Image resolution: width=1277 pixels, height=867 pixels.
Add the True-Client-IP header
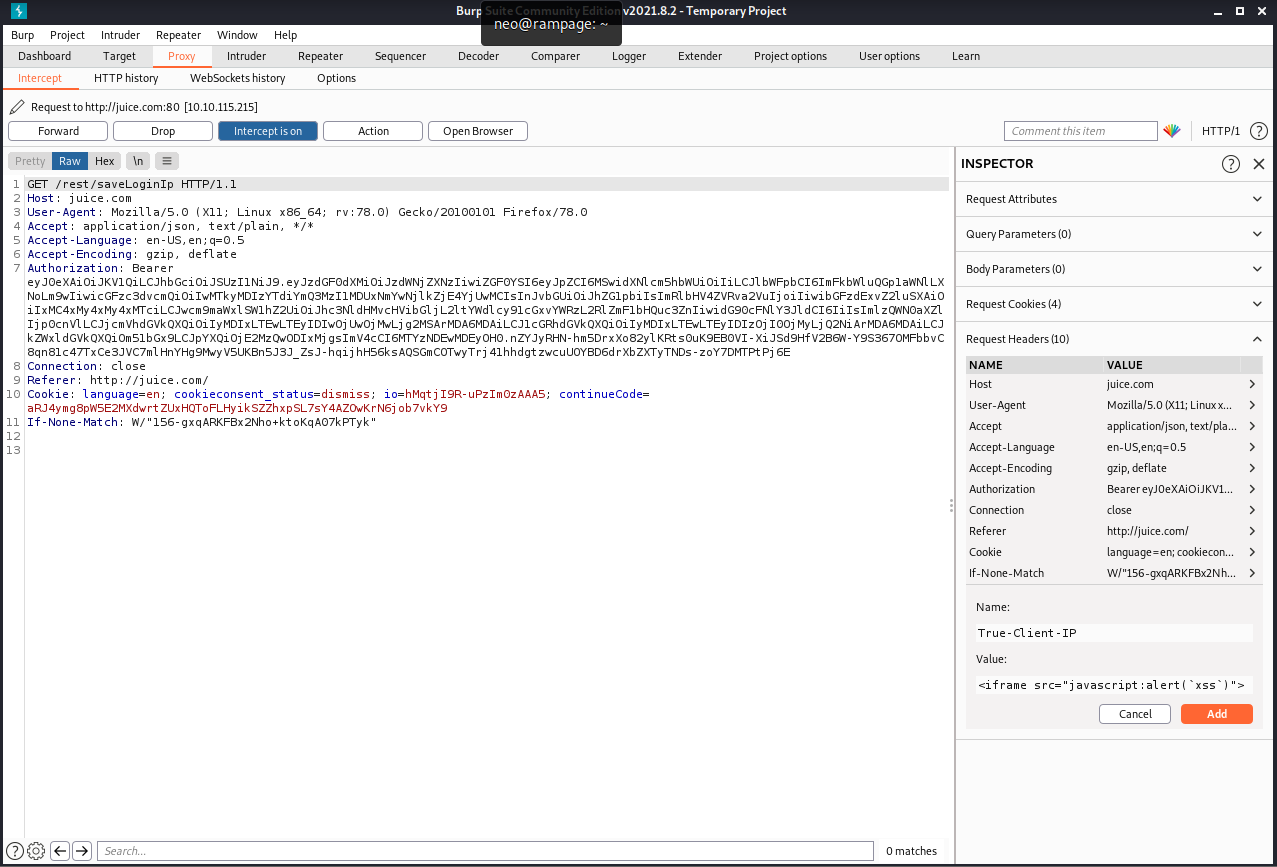(1217, 714)
